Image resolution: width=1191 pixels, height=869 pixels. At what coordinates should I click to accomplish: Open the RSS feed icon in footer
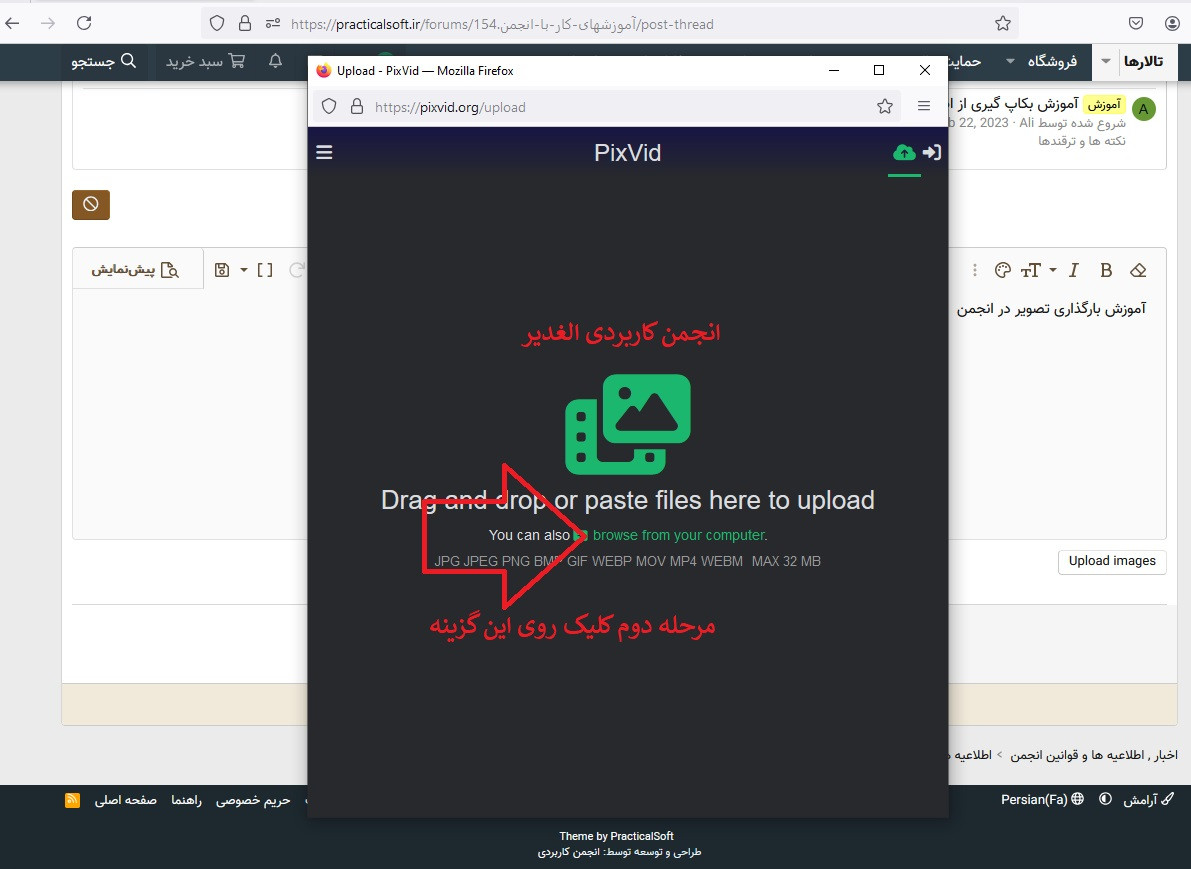[x=72, y=800]
